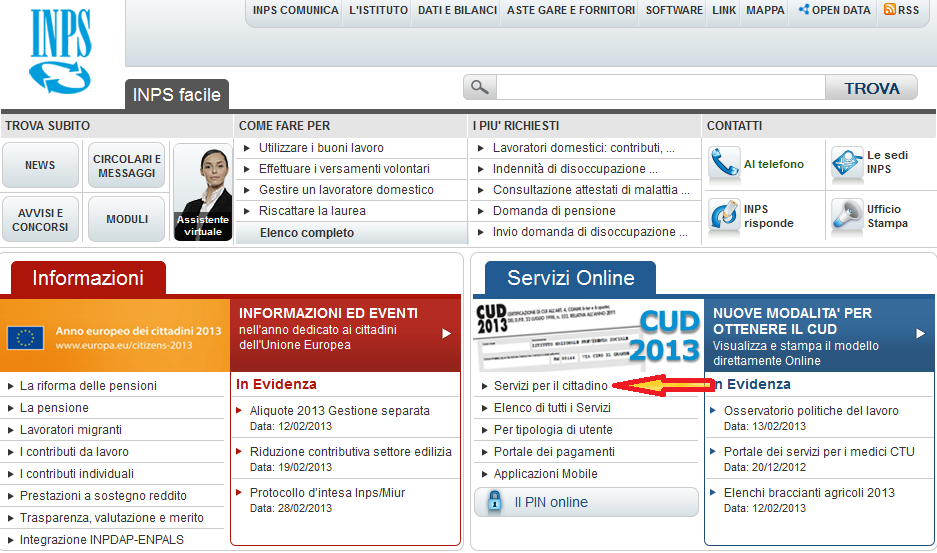Click the INPS logo
937x553 pixels.
point(61,50)
